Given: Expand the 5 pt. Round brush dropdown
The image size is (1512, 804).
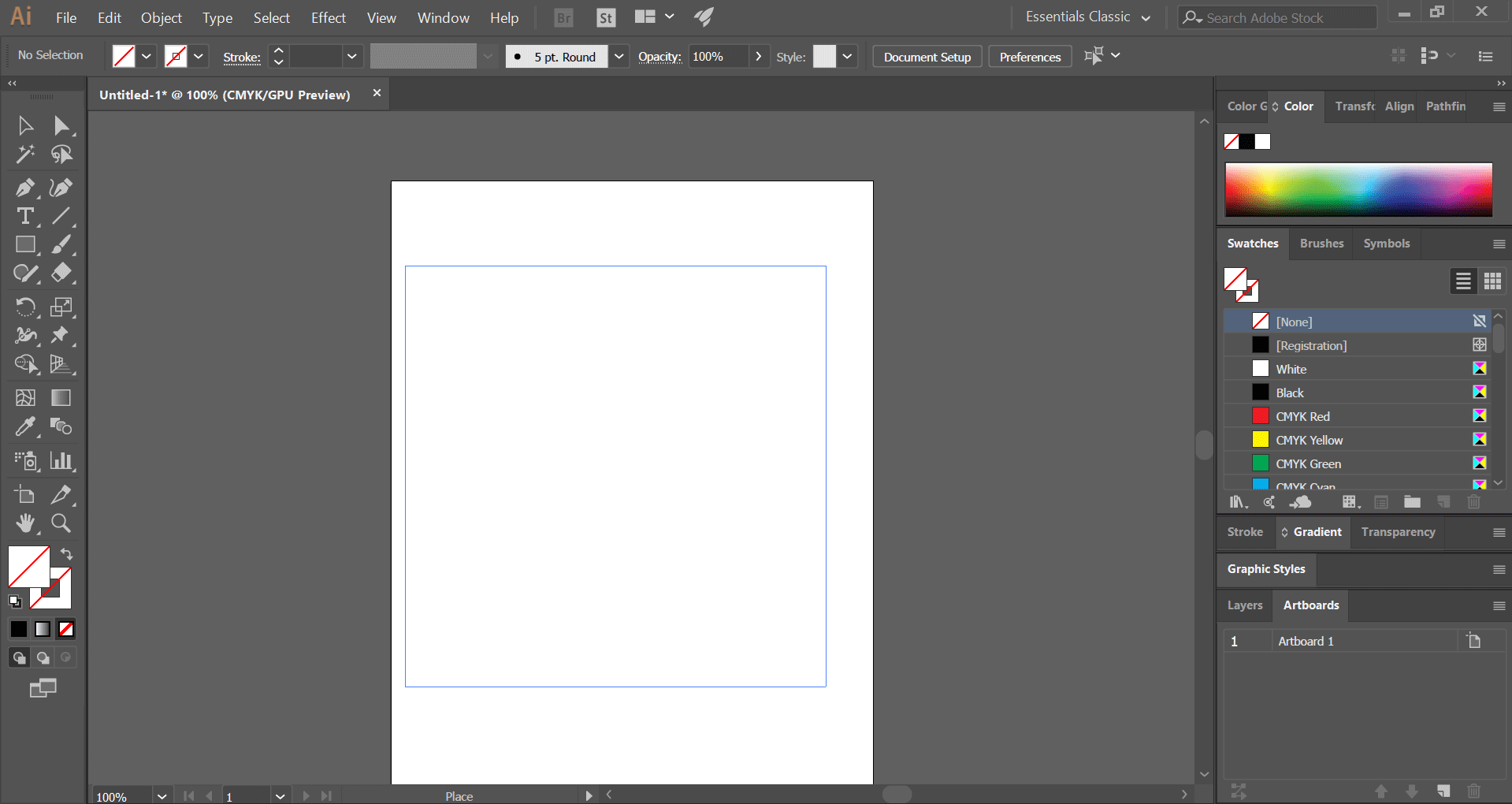Looking at the screenshot, I should click(x=619, y=57).
